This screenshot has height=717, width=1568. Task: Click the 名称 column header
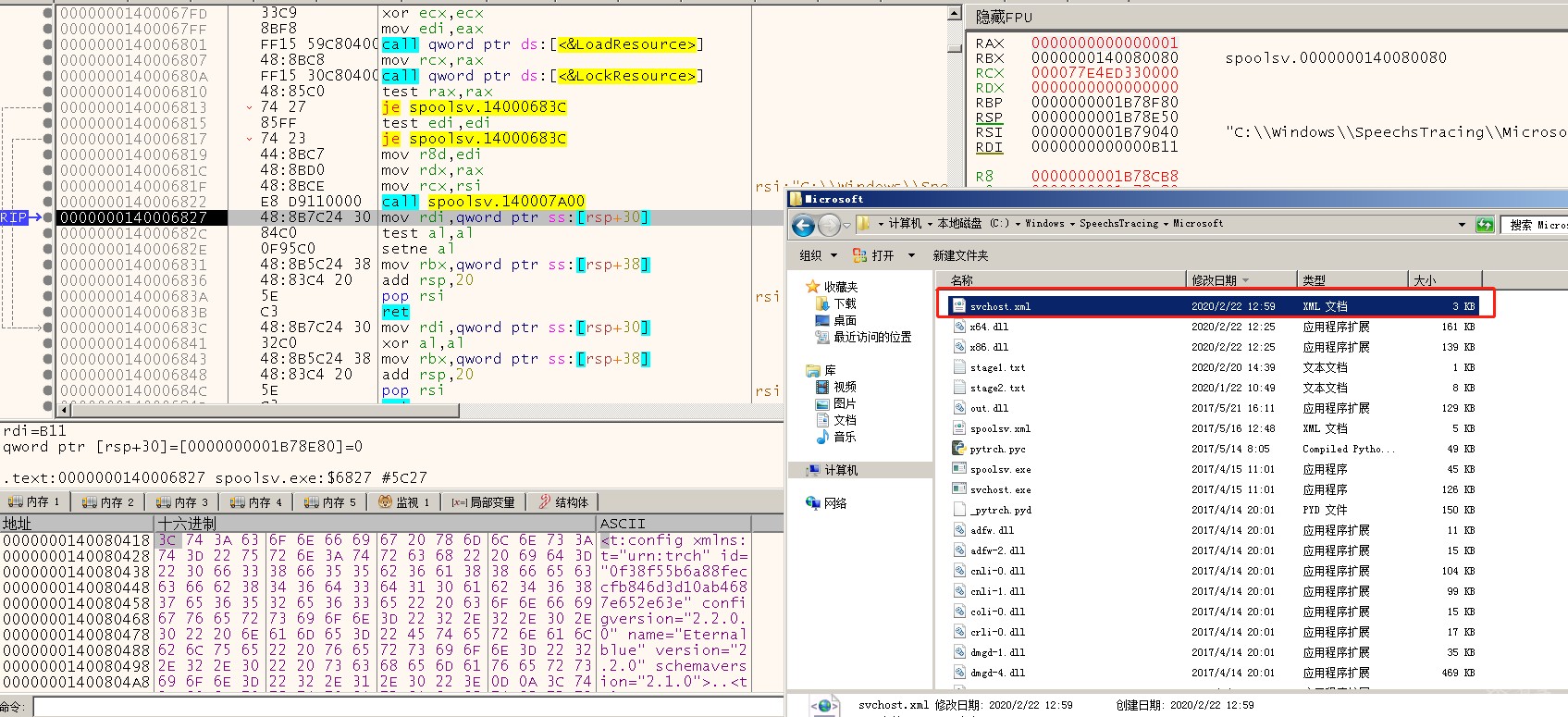[x=1061, y=280]
